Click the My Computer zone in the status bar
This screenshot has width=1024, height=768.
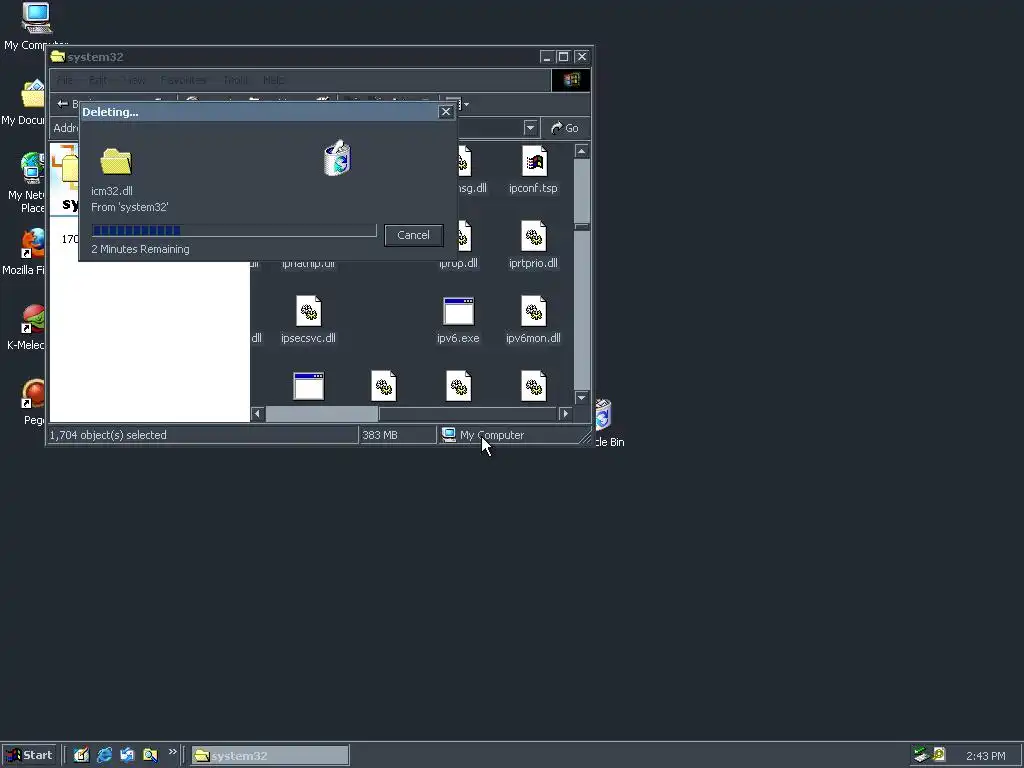point(483,435)
